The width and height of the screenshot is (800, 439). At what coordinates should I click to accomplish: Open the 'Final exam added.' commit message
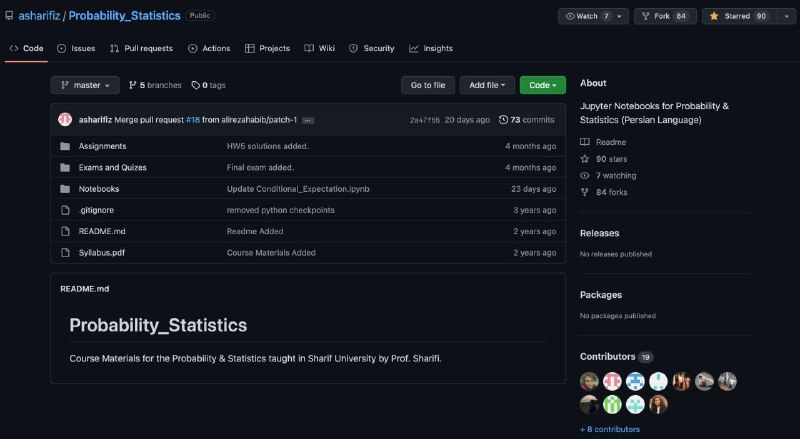(x=260, y=167)
